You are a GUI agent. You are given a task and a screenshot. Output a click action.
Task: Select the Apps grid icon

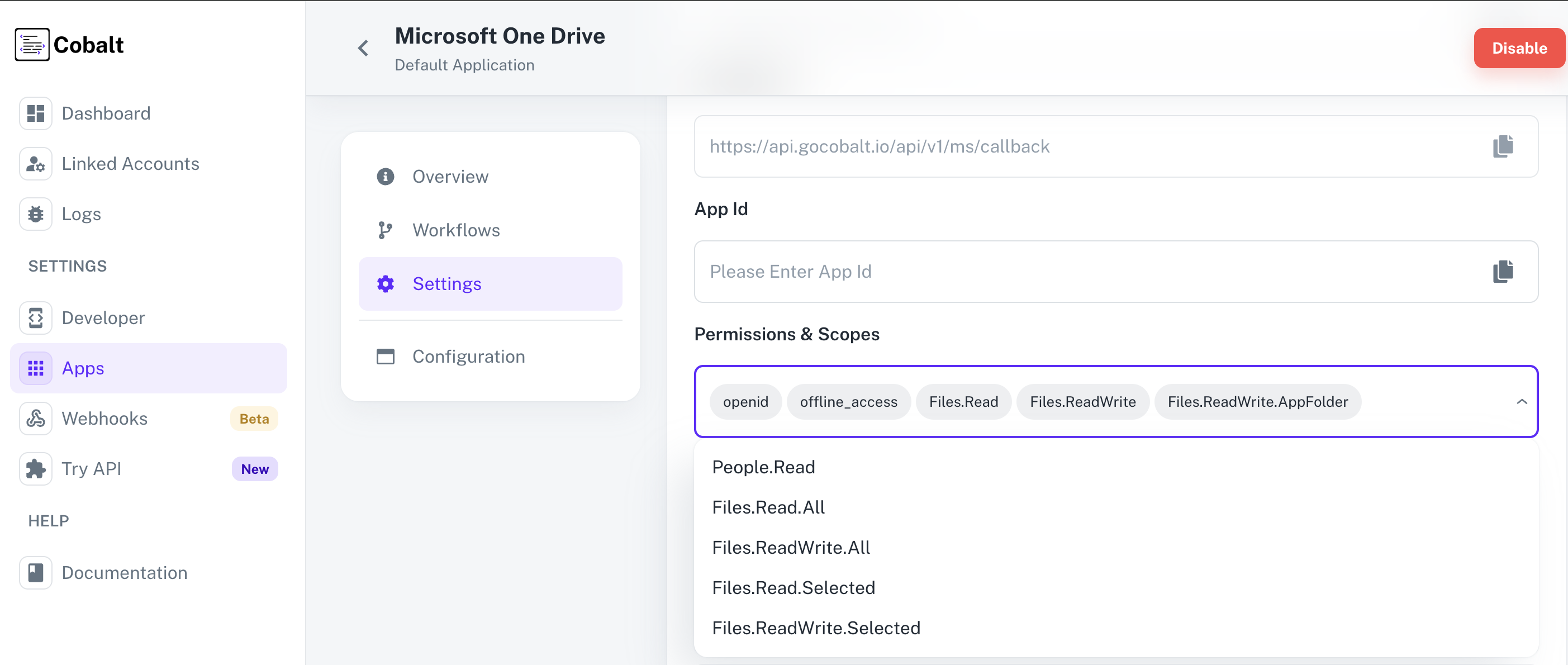tap(35, 368)
